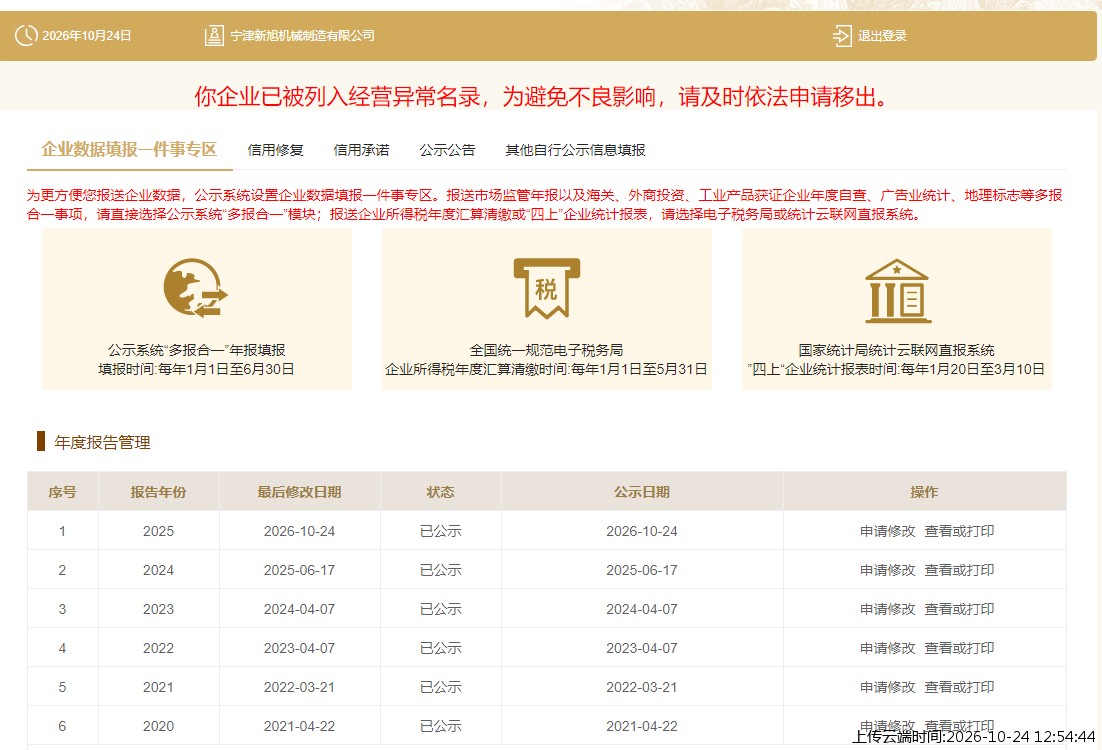
Task: Click 申请修改 for the 2023 report
Action: point(888,609)
